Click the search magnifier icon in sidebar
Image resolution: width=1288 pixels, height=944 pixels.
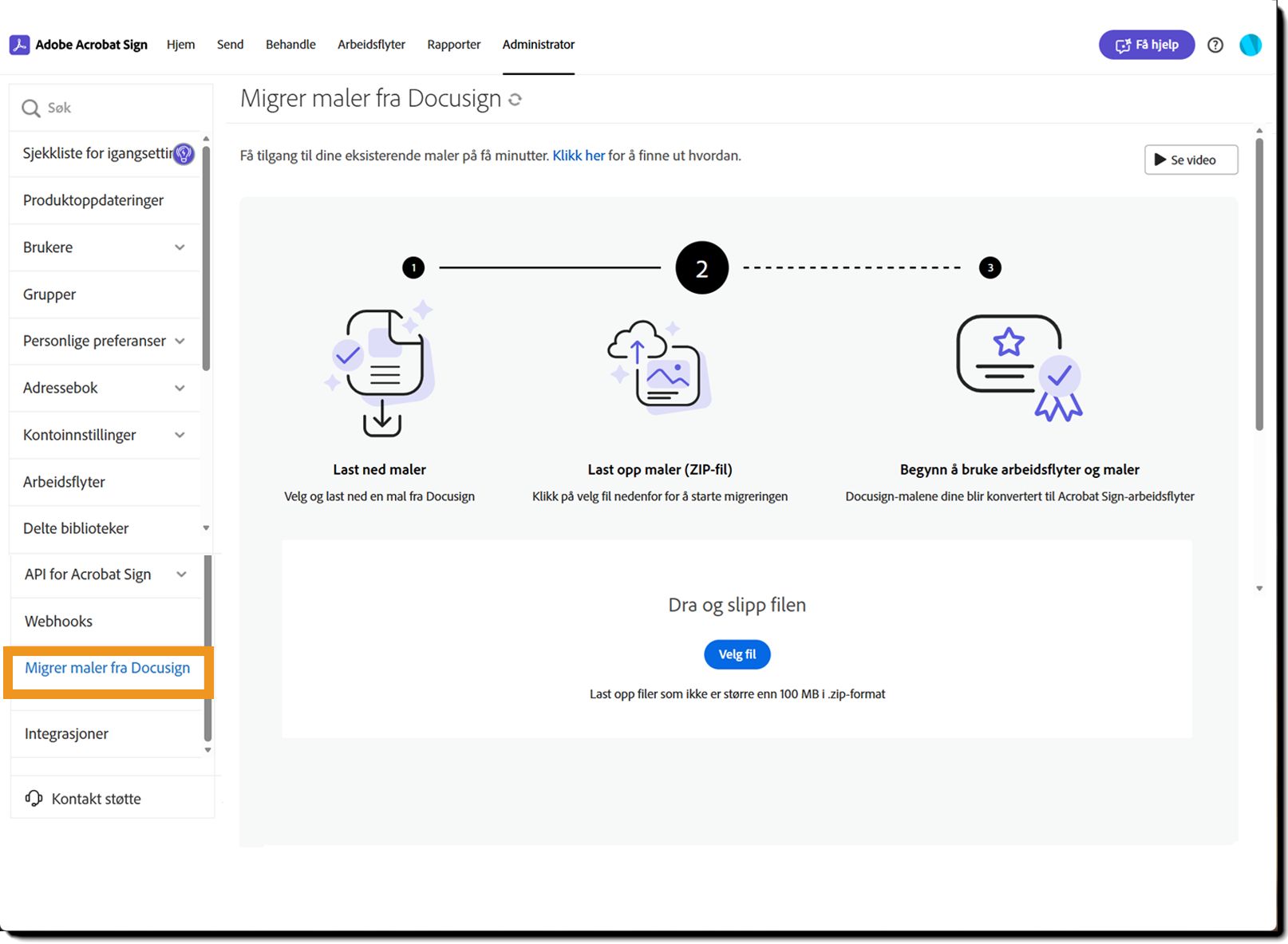[31, 109]
